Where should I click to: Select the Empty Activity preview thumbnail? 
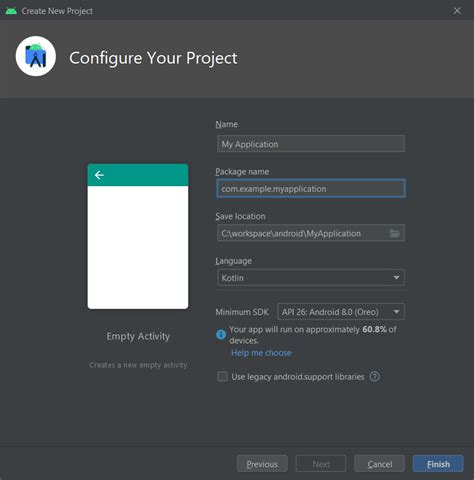coord(138,236)
